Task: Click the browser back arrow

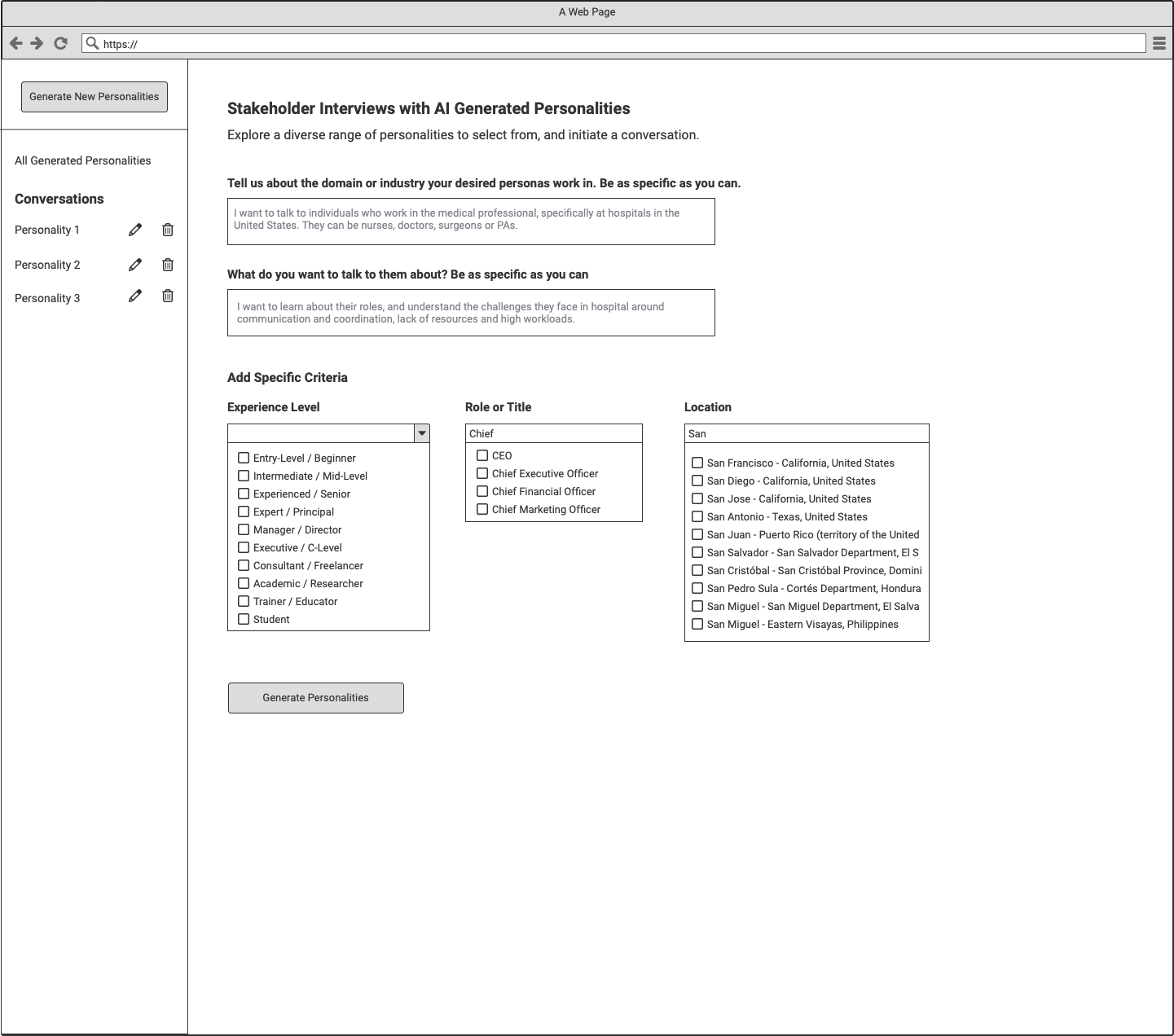Action: click(x=15, y=43)
